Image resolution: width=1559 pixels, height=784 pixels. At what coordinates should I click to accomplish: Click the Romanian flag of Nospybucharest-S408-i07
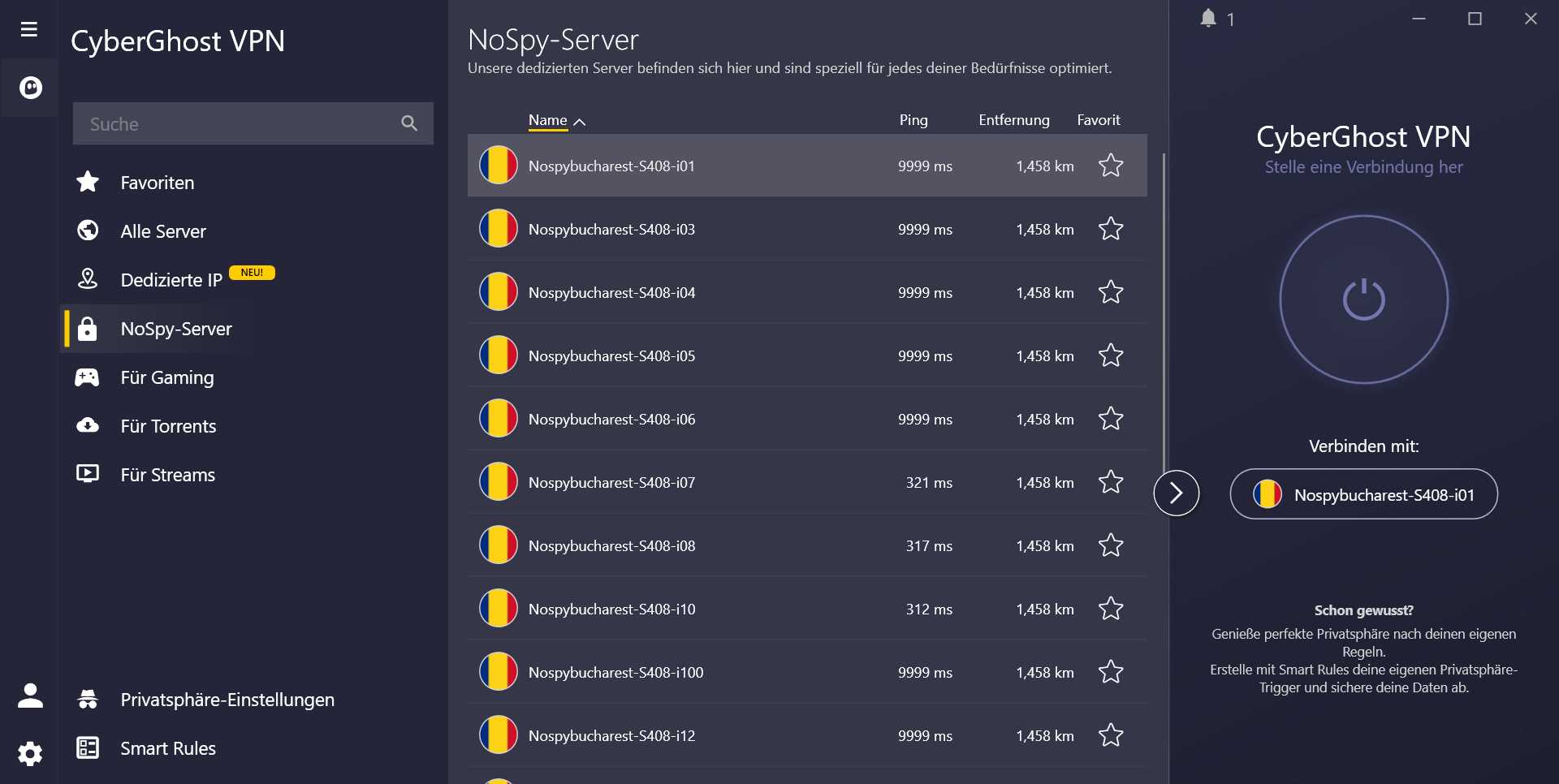(x=498, y=483)
